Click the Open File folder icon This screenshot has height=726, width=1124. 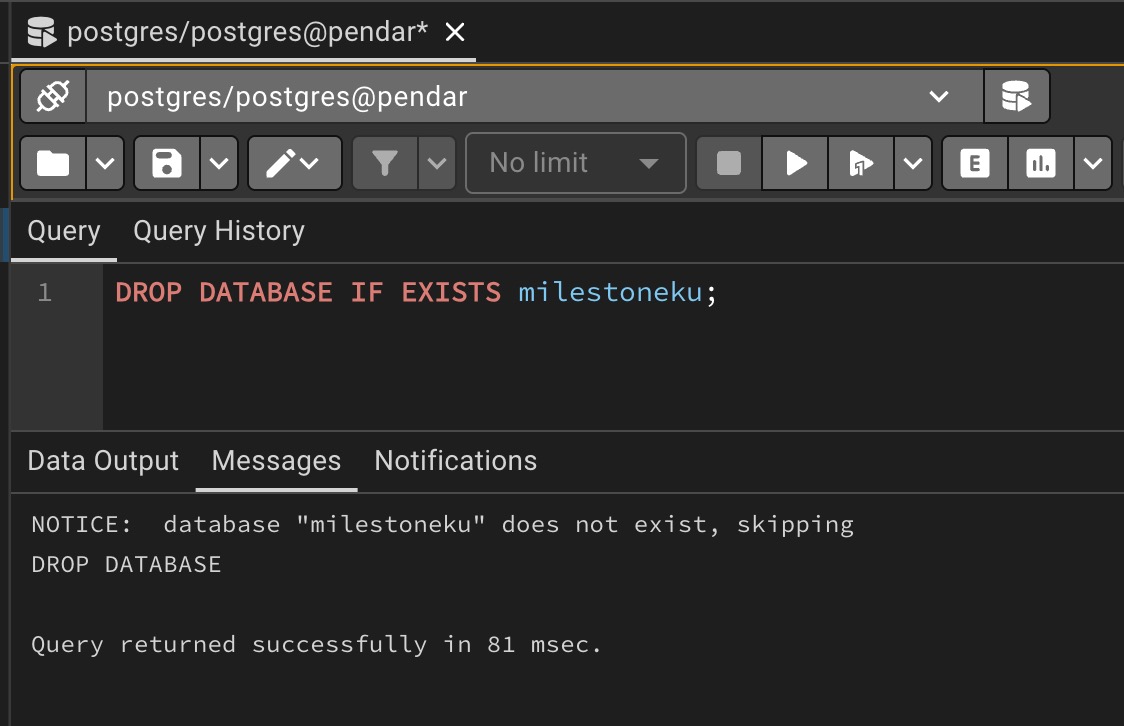pyautogui.click(x=53, y=163)
